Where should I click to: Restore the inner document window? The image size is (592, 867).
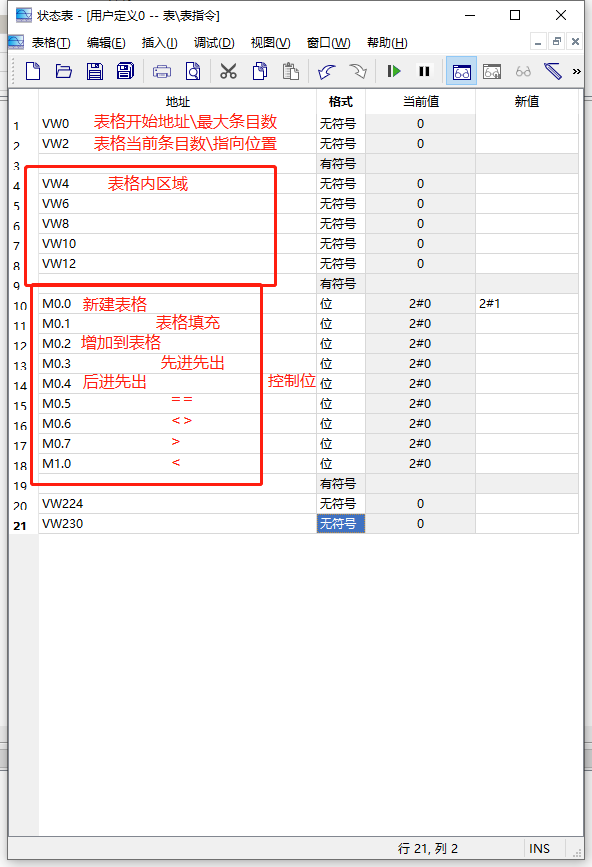tap(557, 41)
